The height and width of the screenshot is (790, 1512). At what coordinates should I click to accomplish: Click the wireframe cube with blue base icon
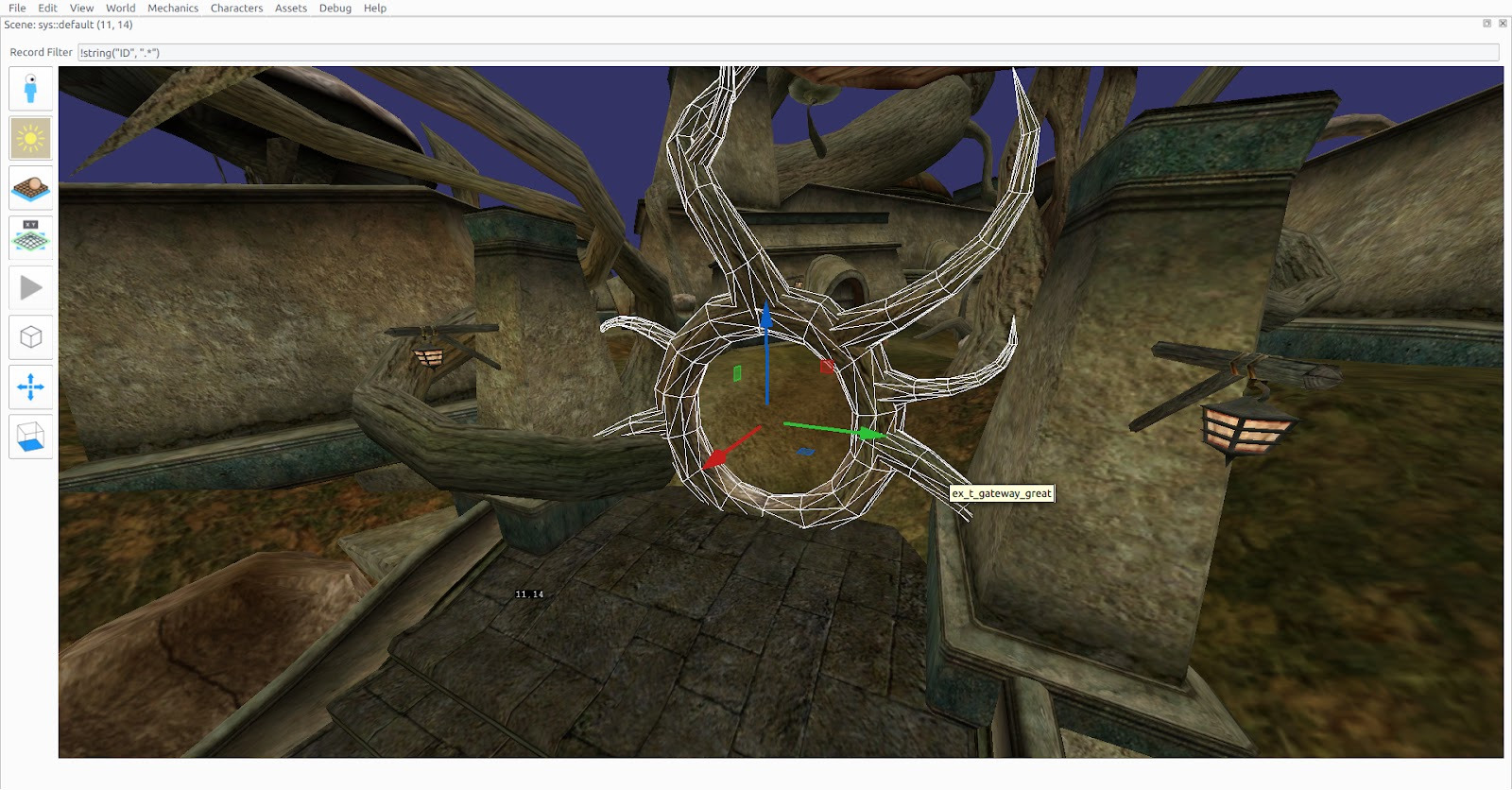point(31,436)
